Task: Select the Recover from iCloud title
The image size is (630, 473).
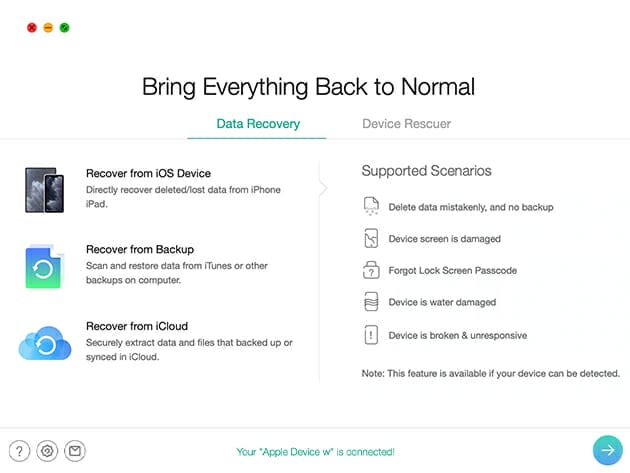Action: pyautogui.click(x=137, y=326)
